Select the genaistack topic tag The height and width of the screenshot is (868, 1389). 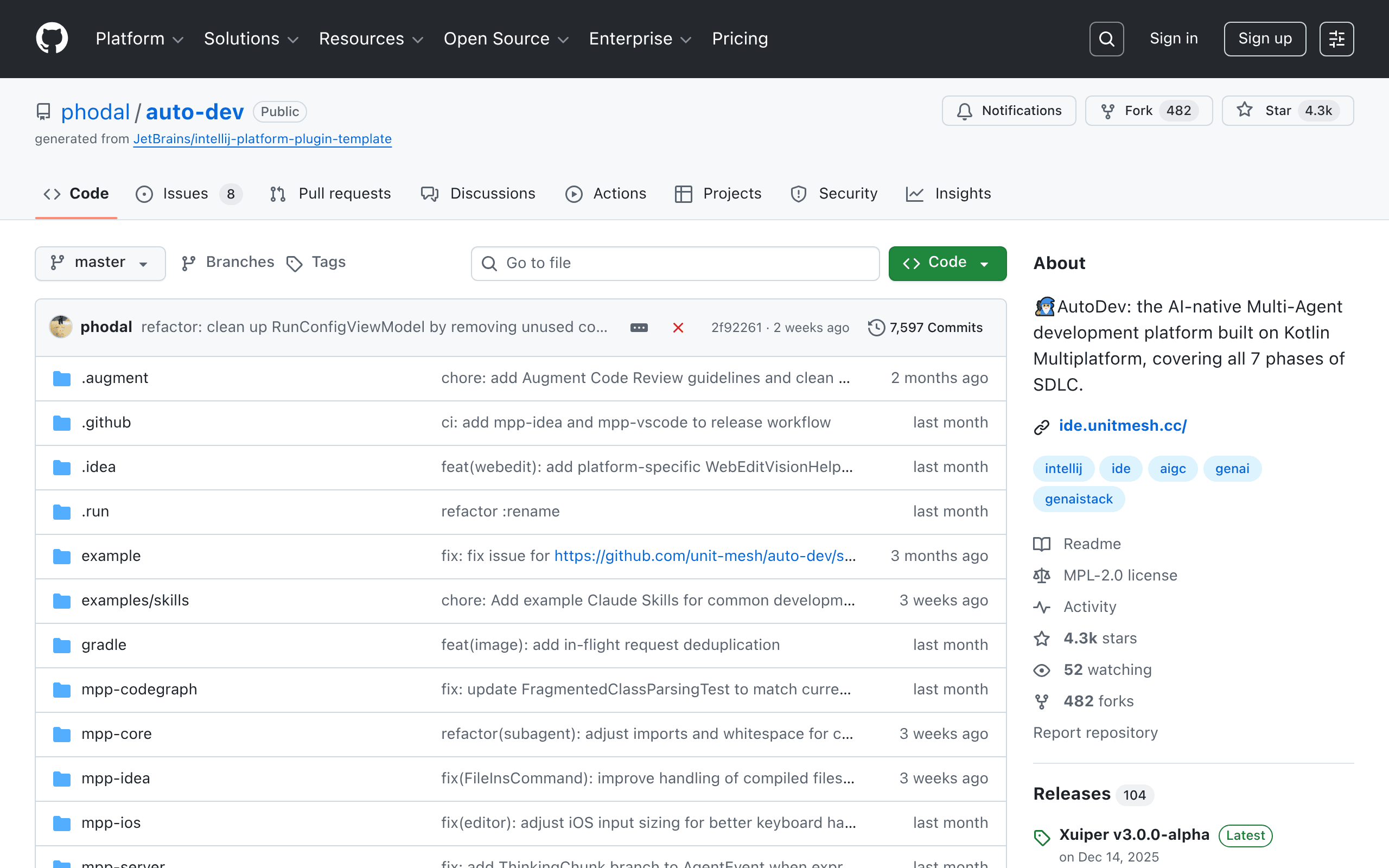(x=1079, y=499)
